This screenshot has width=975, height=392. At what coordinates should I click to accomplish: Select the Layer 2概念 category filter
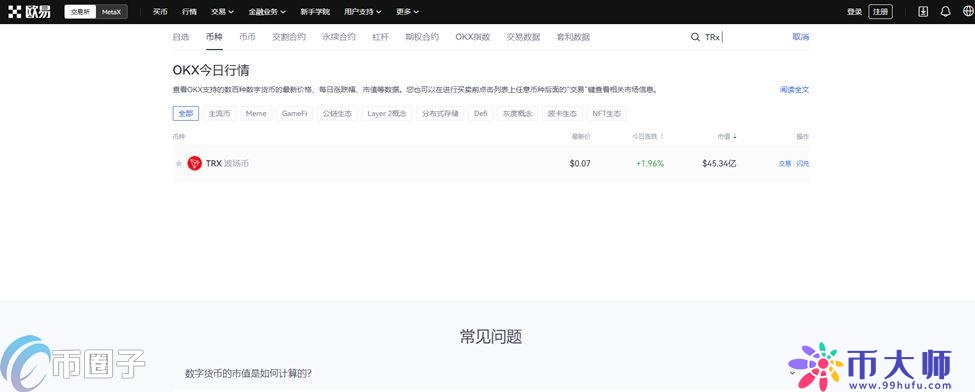(387, 114)
